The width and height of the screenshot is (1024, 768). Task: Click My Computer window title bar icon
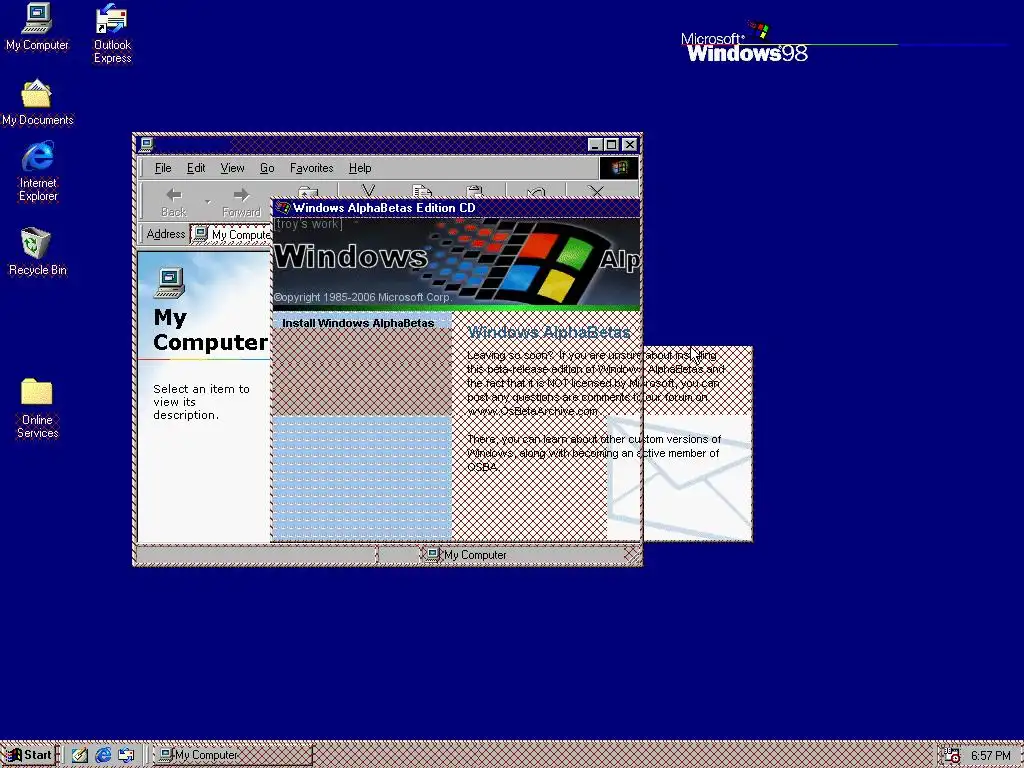(146, 144)
